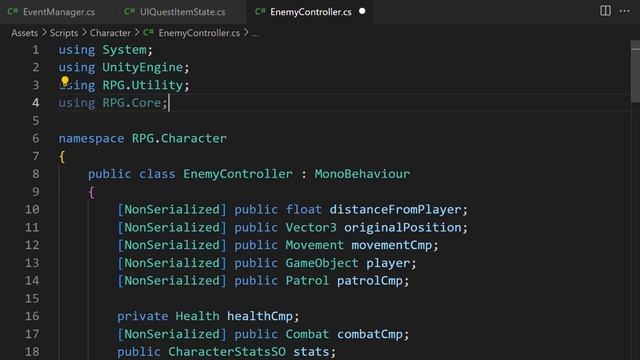Click the 'player' field name
Screen dimensions: 640x360
click(388, 263)
